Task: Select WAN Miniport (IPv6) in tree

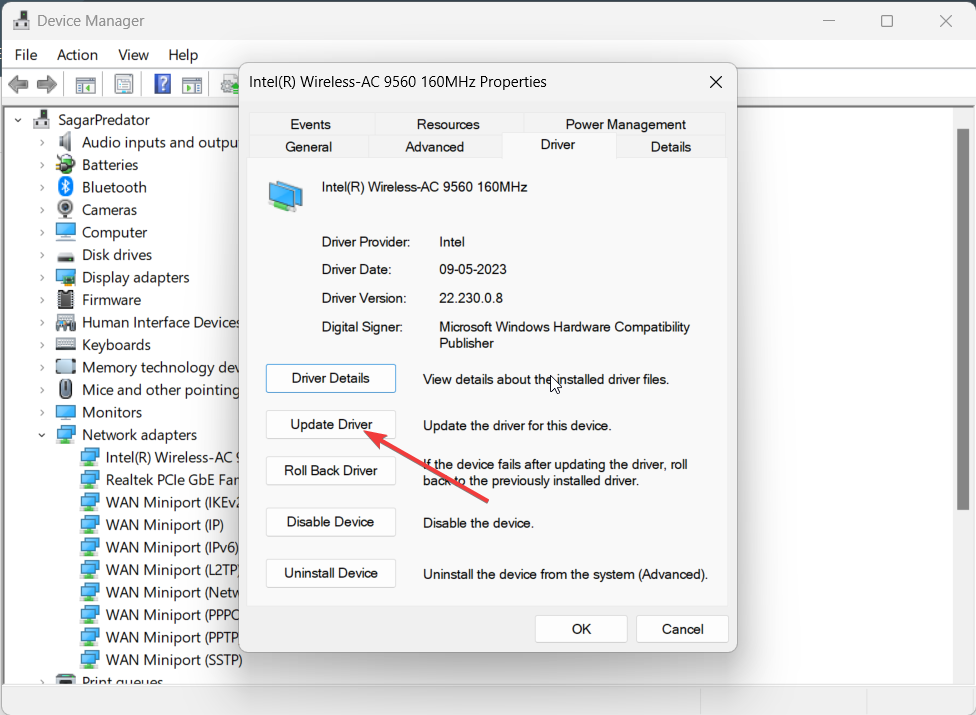Action: [x=172, y=547]
